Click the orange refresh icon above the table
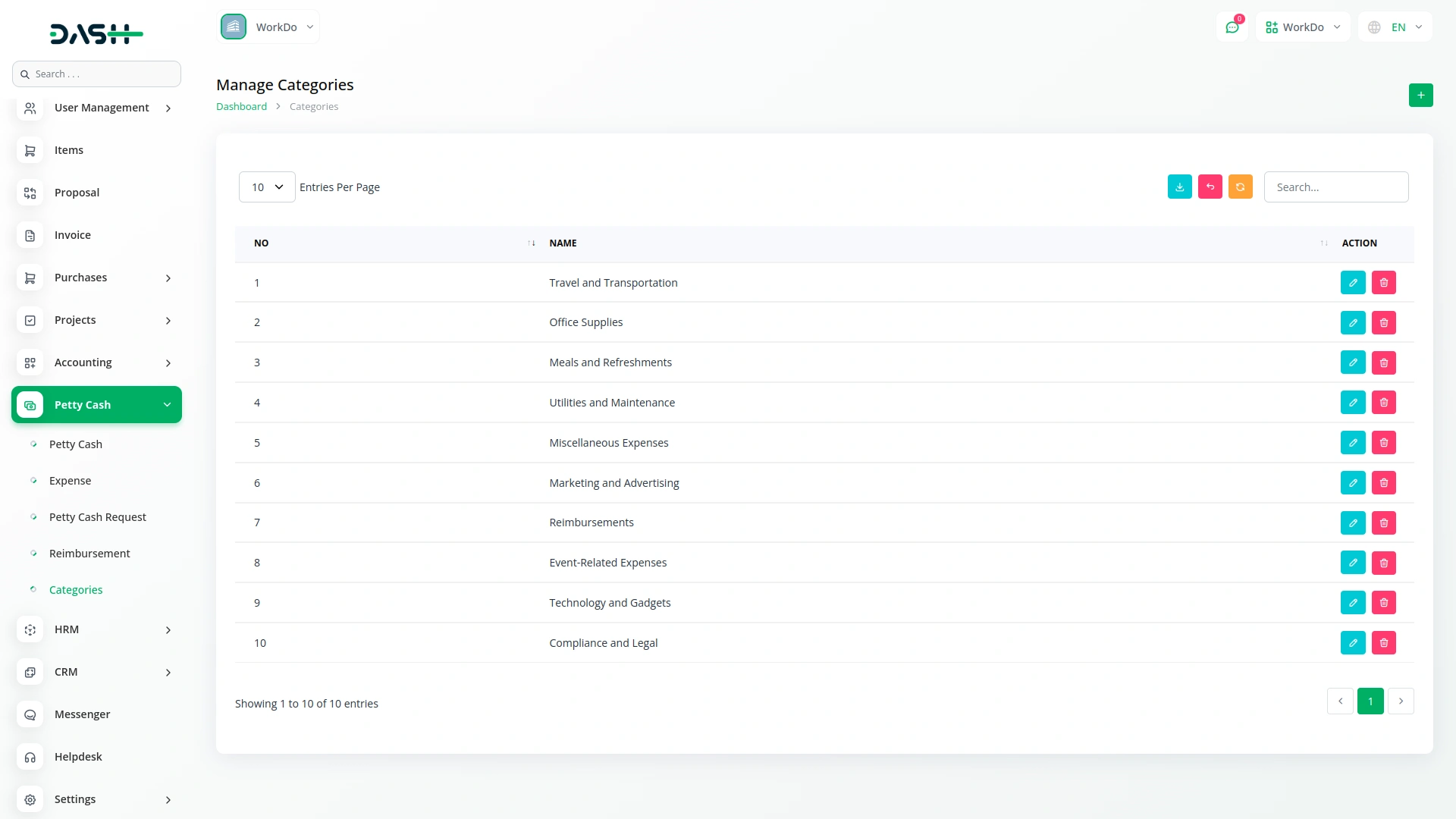 click(x=1240, y=187)
